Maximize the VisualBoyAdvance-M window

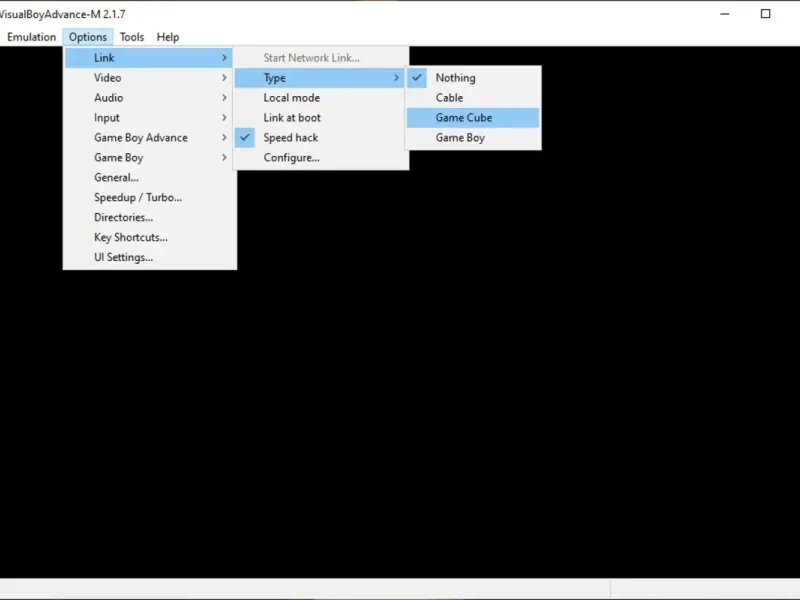pyautogui.click(x=765, y=14)
